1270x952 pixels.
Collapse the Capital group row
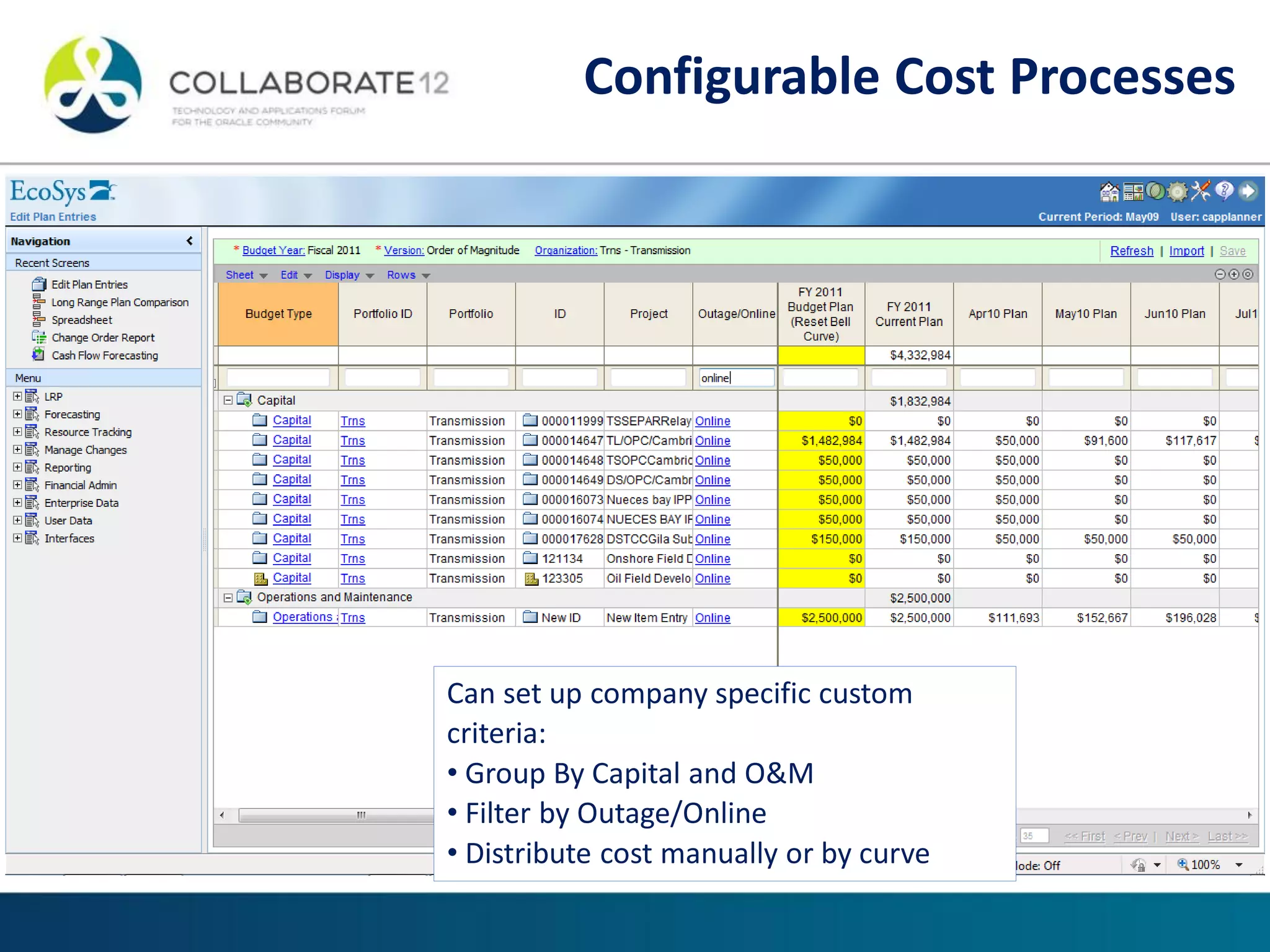228,400
